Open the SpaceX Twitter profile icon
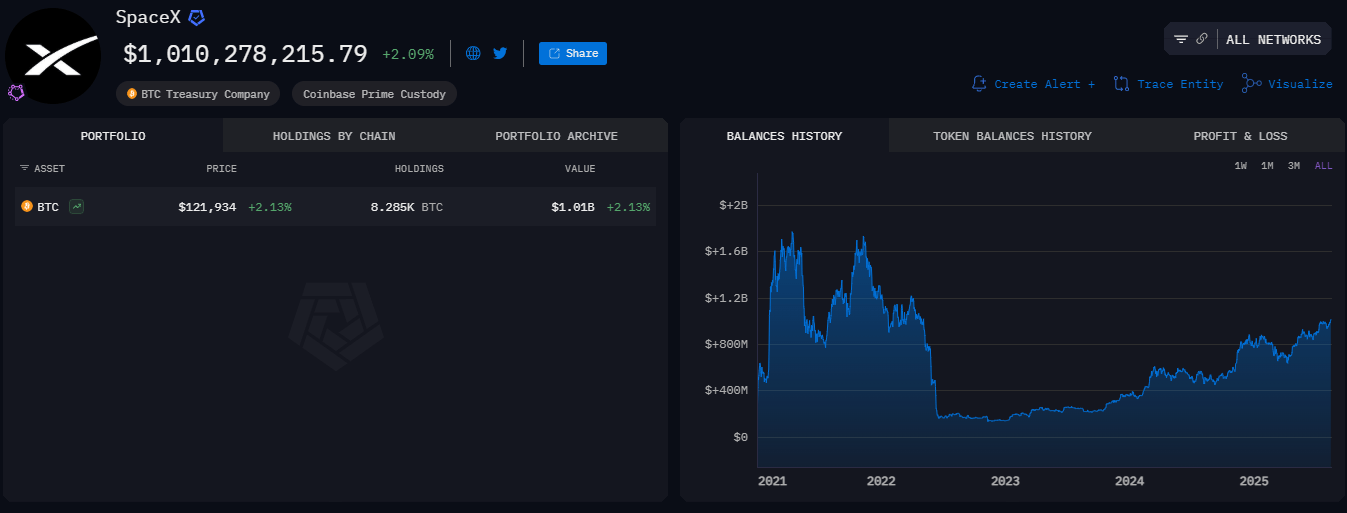1347x513 pixels. coord(500,53)
